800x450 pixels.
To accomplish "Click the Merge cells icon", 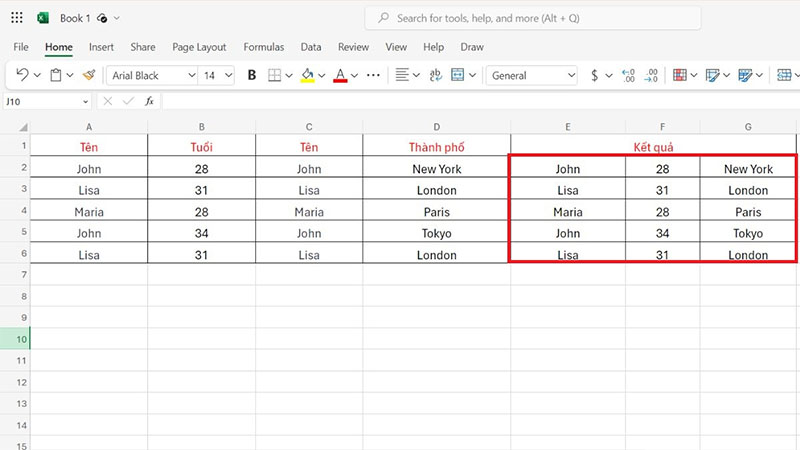I will click(x=458, y=75).
